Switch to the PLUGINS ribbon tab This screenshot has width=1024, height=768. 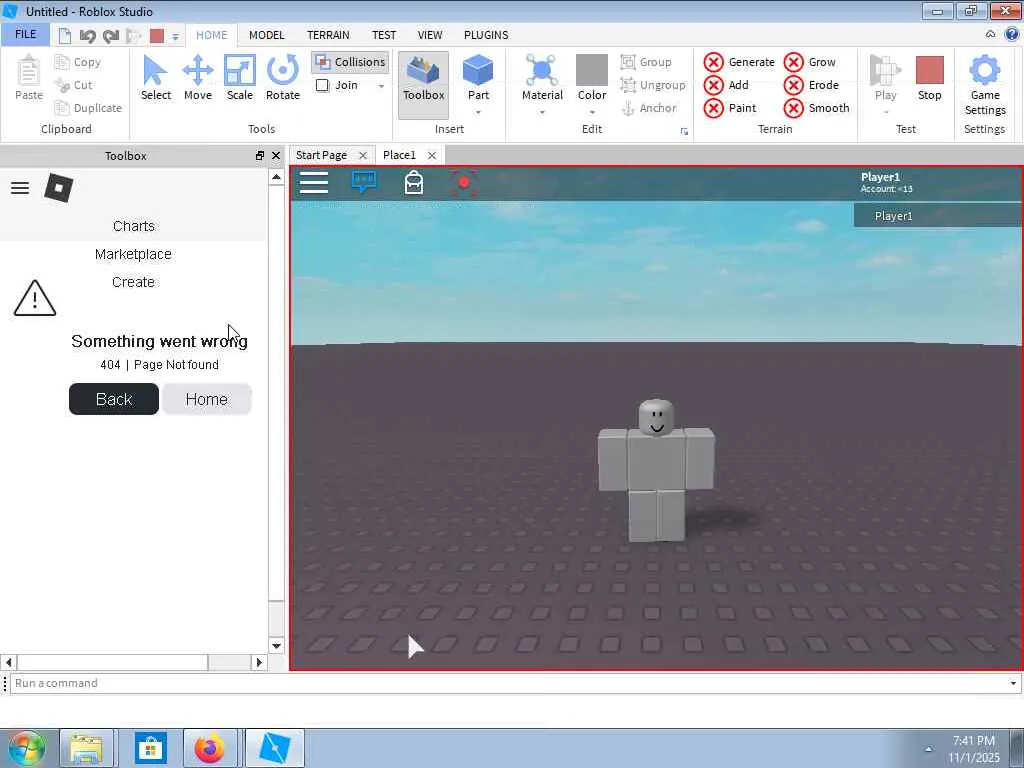click(486, 35)
